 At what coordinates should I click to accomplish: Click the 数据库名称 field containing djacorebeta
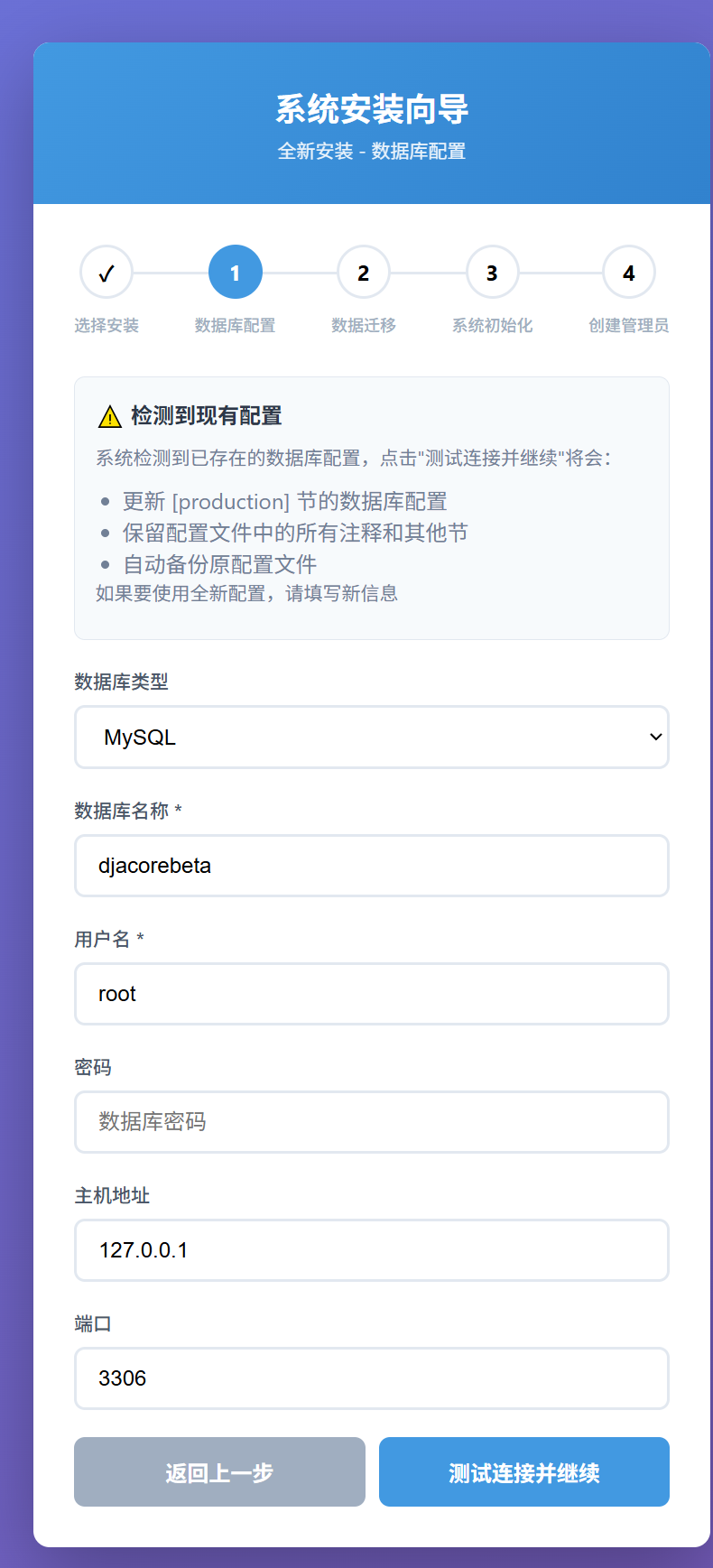point(371,866)
